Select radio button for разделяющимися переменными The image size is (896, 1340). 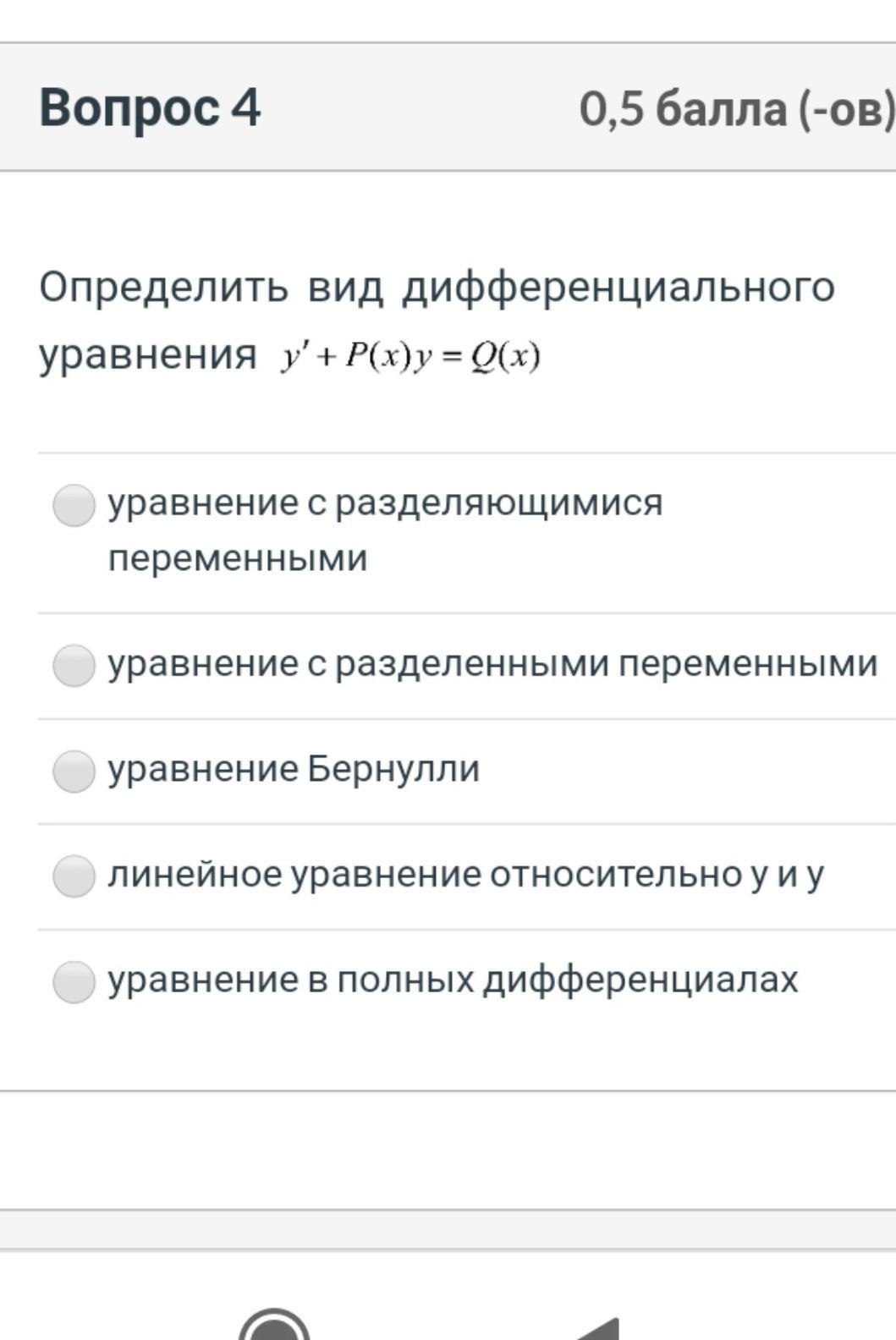point(74,505)
